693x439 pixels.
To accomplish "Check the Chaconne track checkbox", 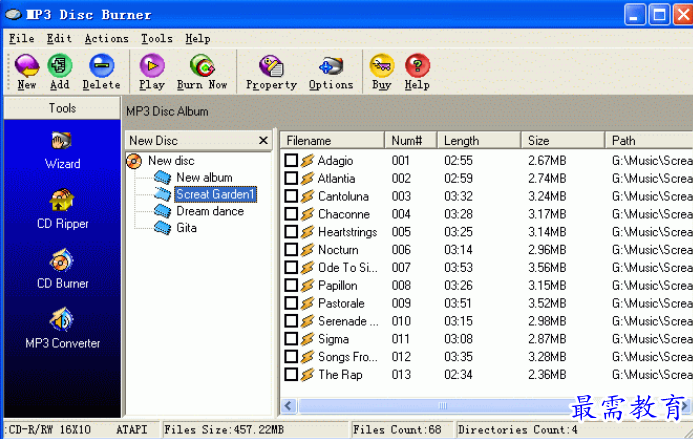I will 291,214.
